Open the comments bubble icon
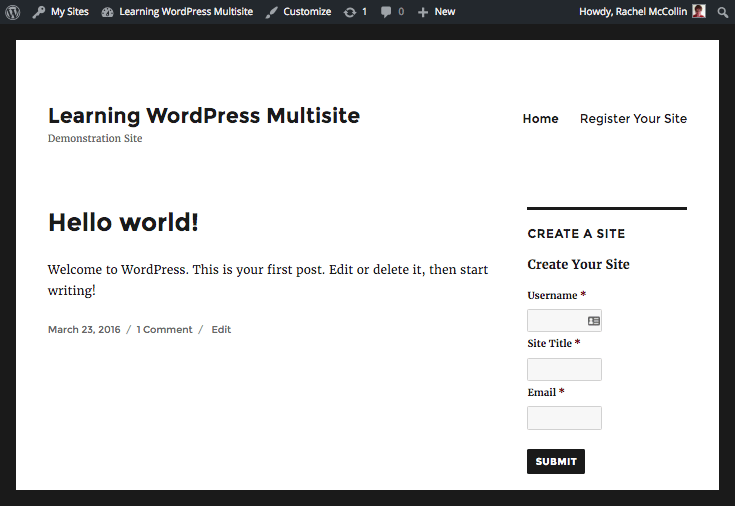Viewport: 735px width, 506px height. tap(386, 12)
